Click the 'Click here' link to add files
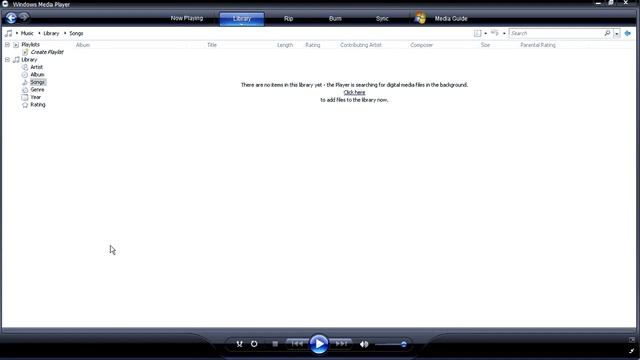The width and height of the screenshot is (640, 360). point(354,93)
